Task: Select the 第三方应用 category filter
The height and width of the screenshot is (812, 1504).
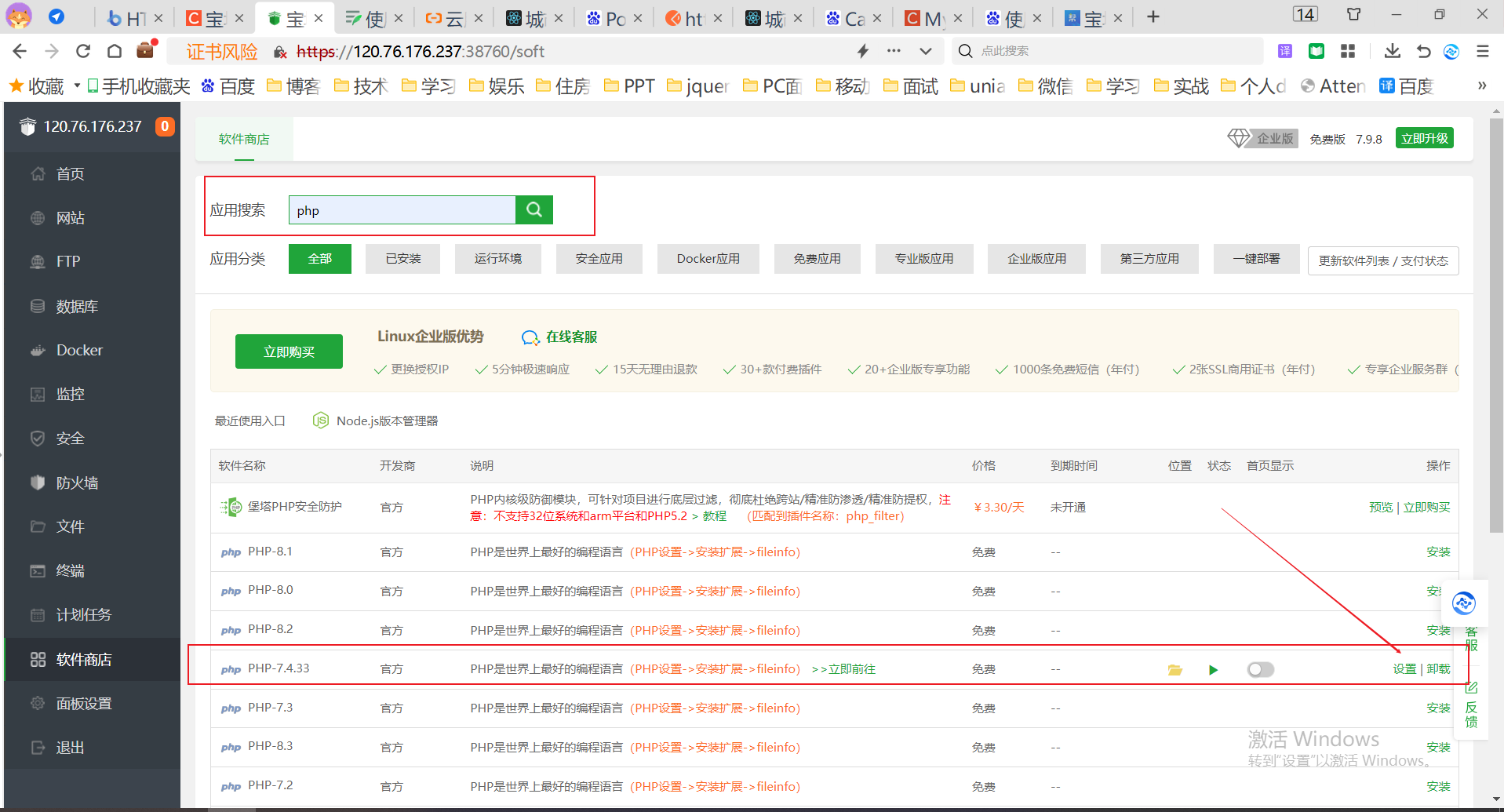Action: 1149,258
